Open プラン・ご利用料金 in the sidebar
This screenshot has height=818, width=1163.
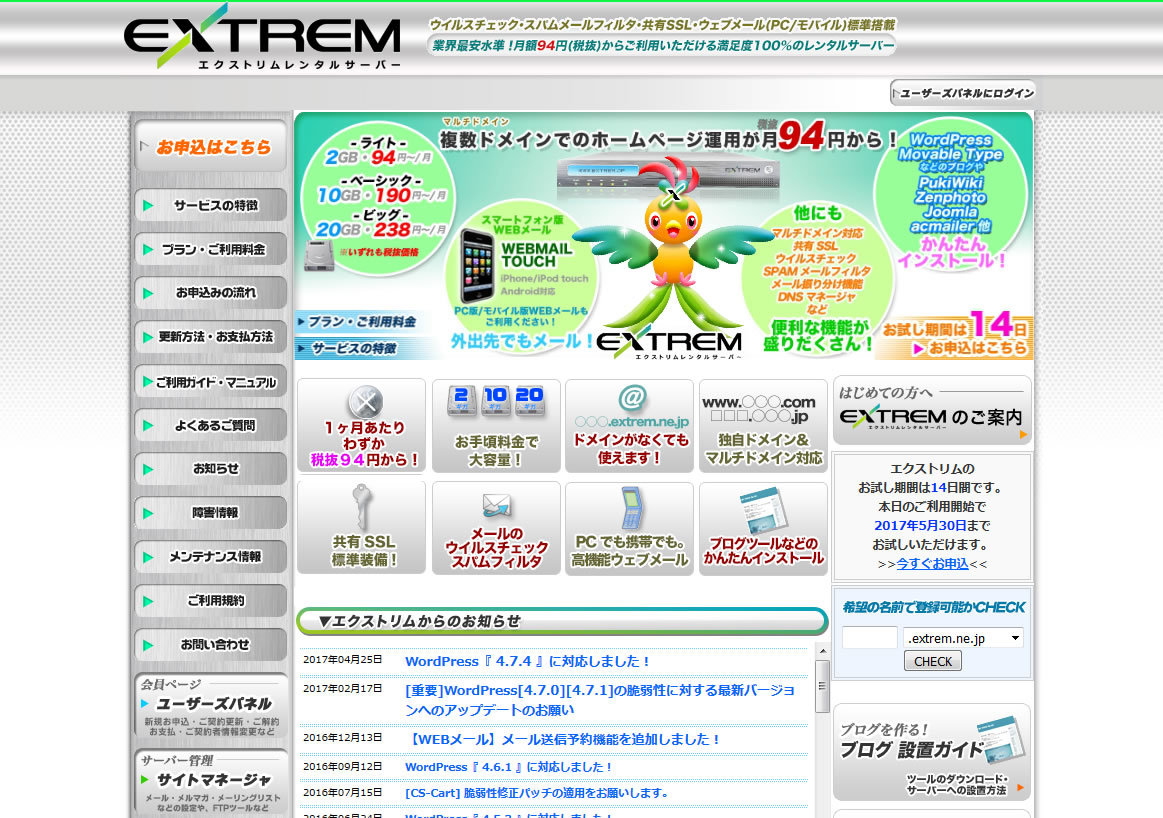(211, 249)
